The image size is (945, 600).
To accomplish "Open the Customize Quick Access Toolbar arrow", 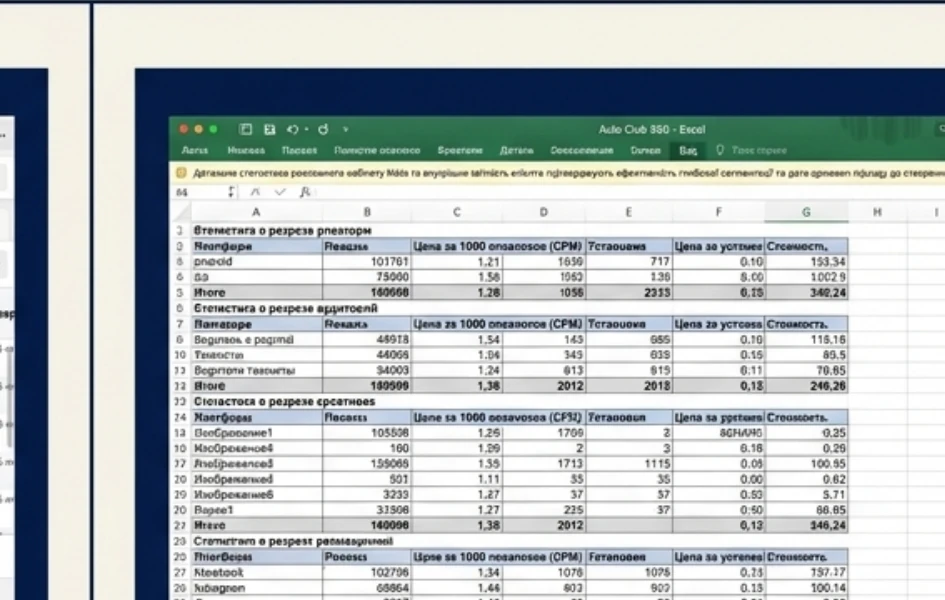I will [345, 130].
